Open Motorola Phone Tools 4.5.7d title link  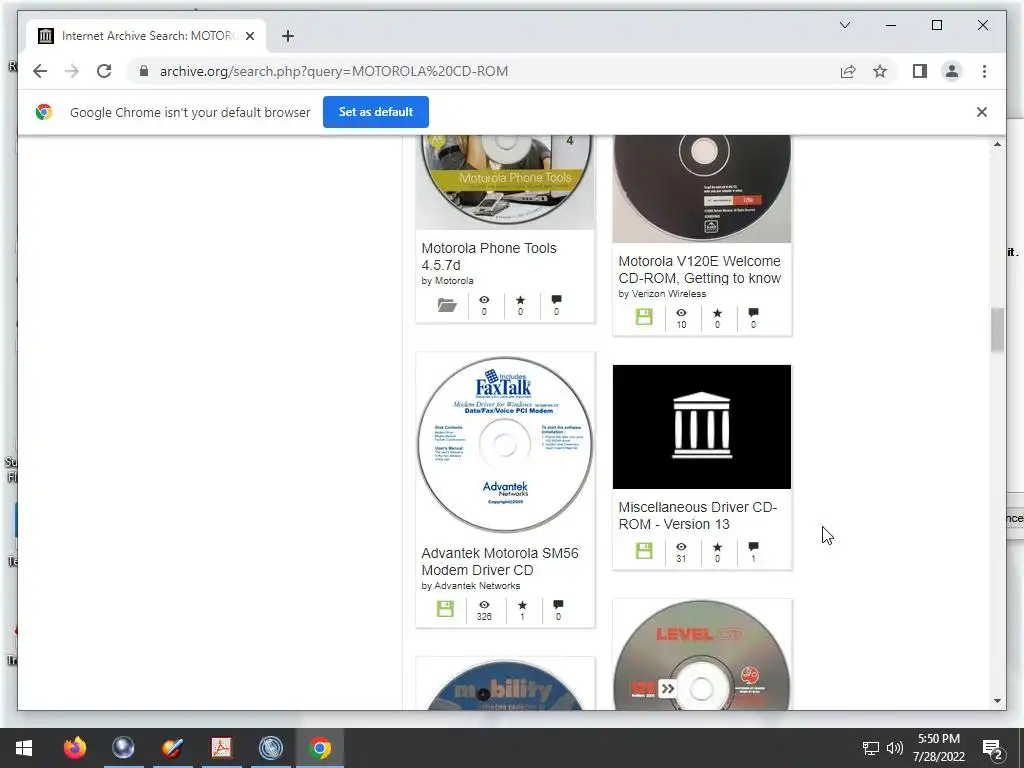[x=488, y=257]
